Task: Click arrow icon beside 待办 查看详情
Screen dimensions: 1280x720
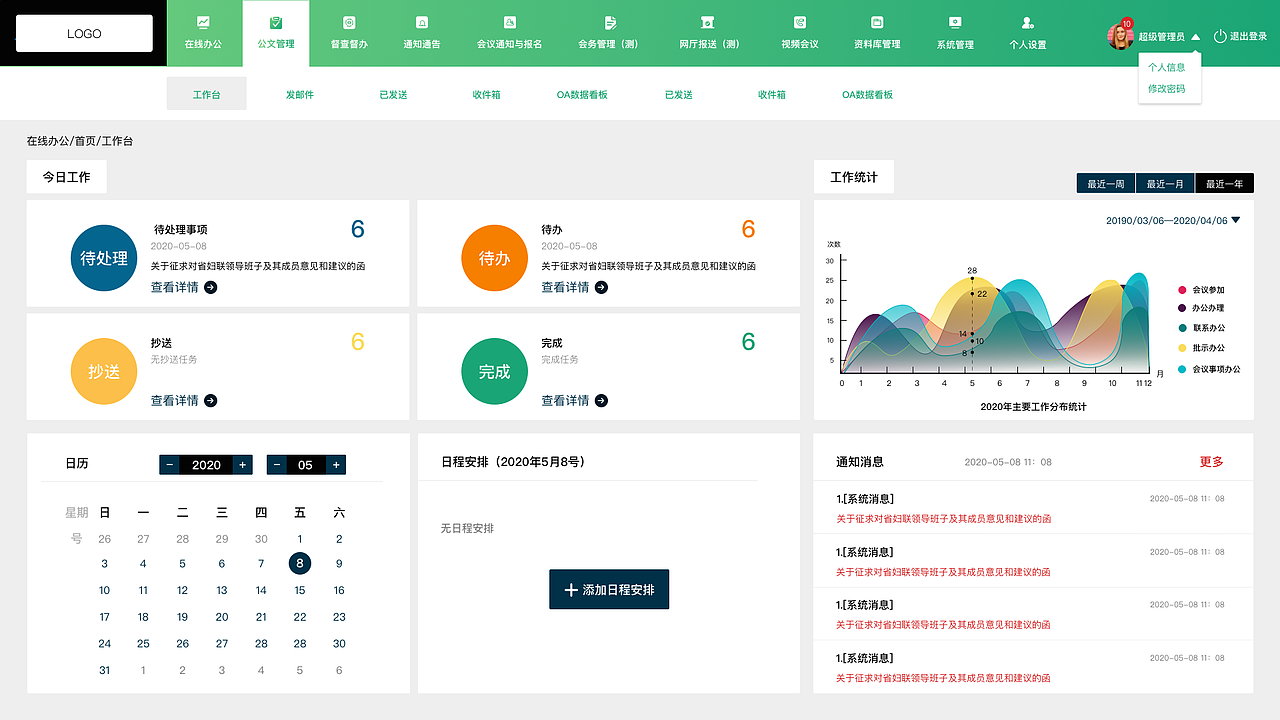Action: (x=601, y=287)
